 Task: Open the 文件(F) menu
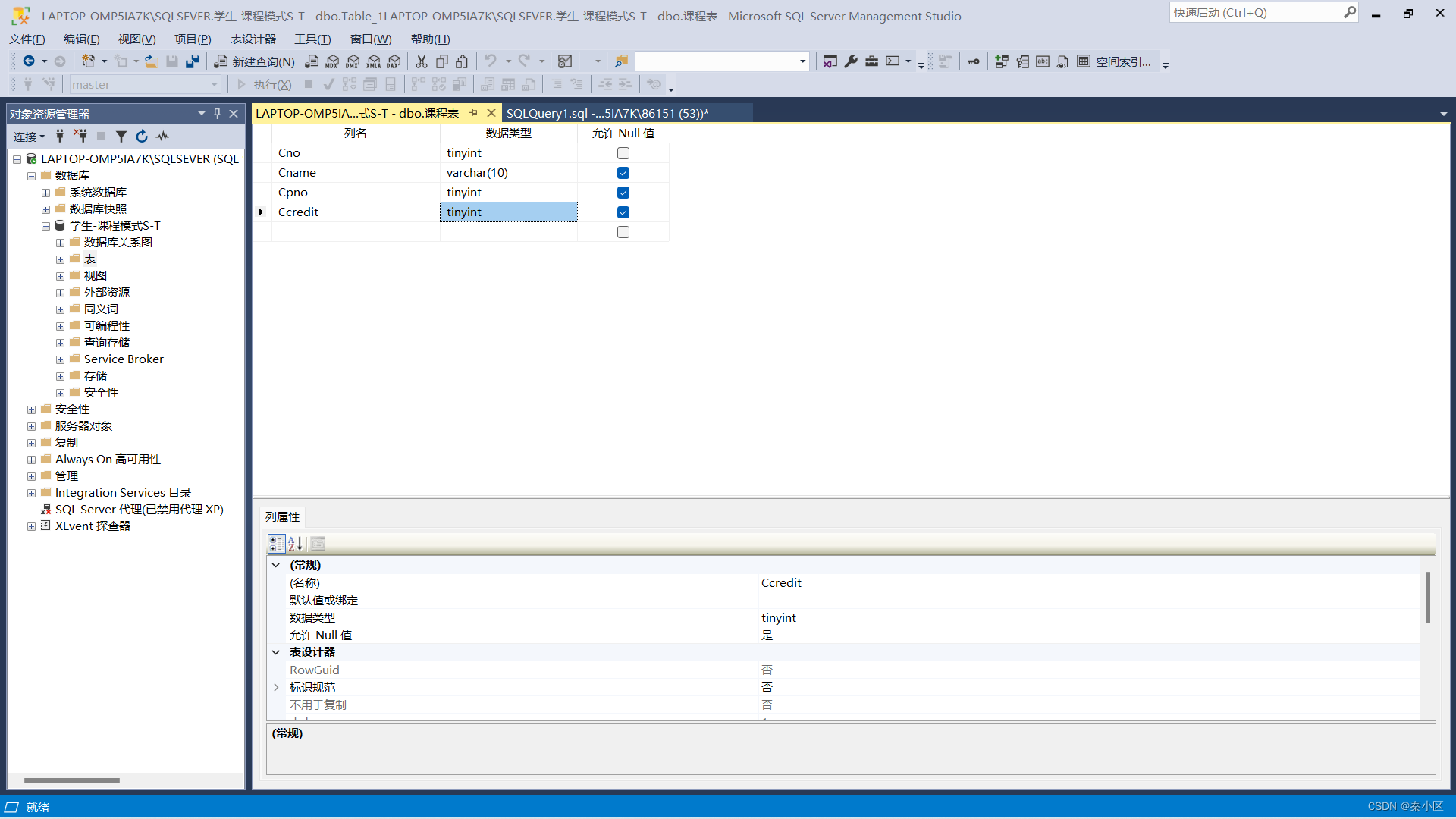point(27,39)
